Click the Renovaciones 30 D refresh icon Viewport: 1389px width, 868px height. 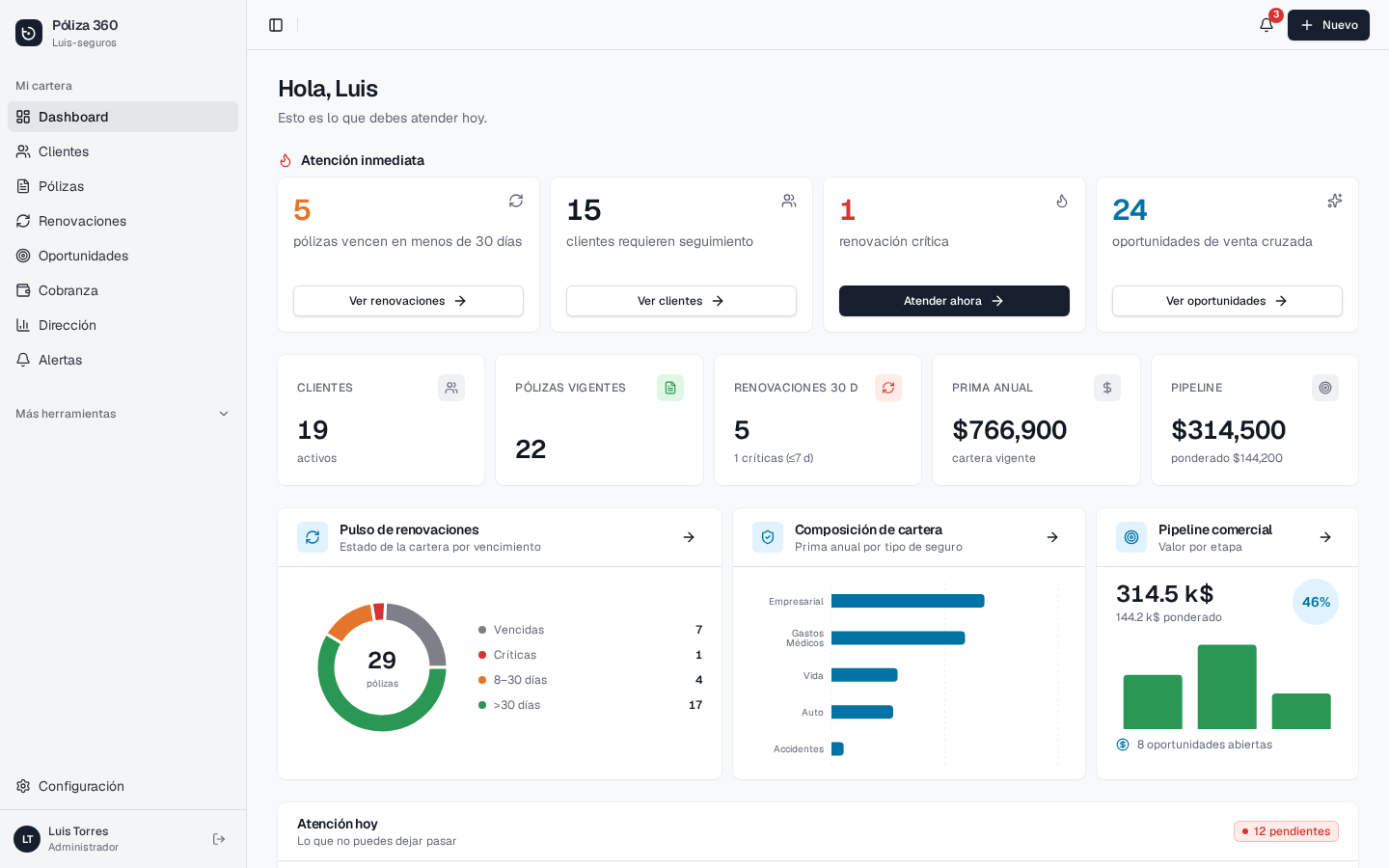tap(888, 388)
